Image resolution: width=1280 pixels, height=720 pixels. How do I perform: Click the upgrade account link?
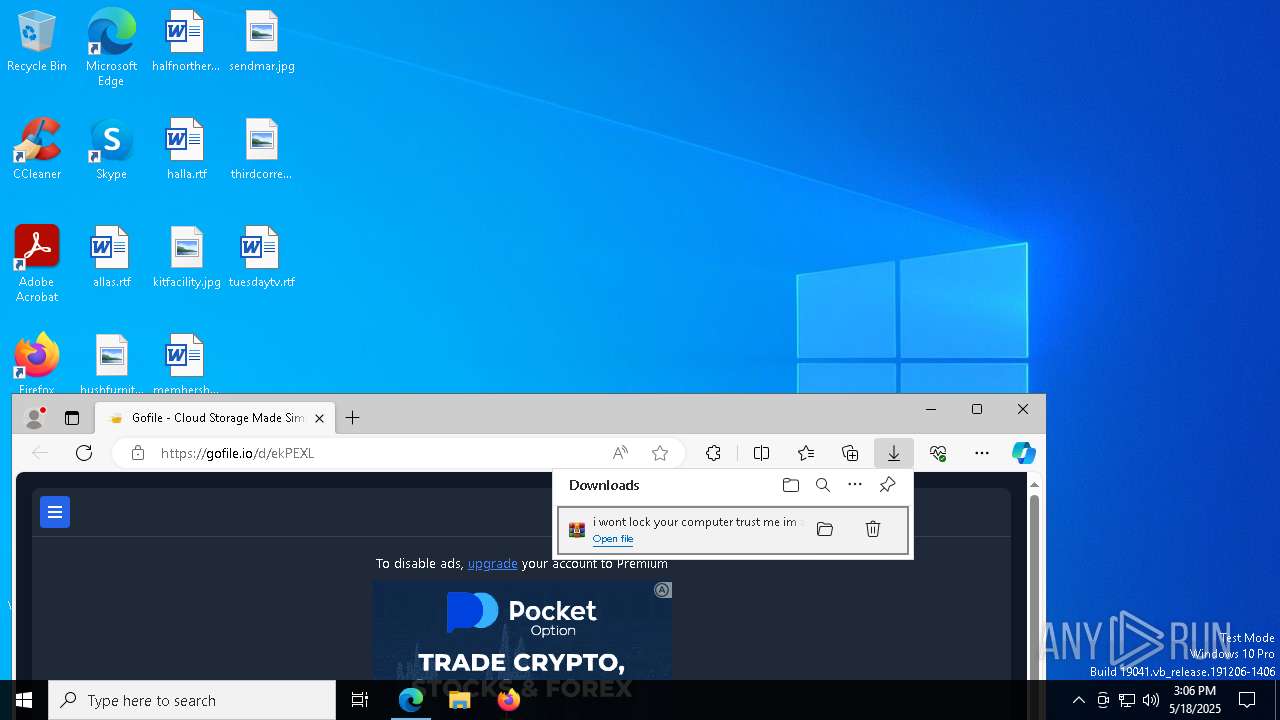pos(493,564)
